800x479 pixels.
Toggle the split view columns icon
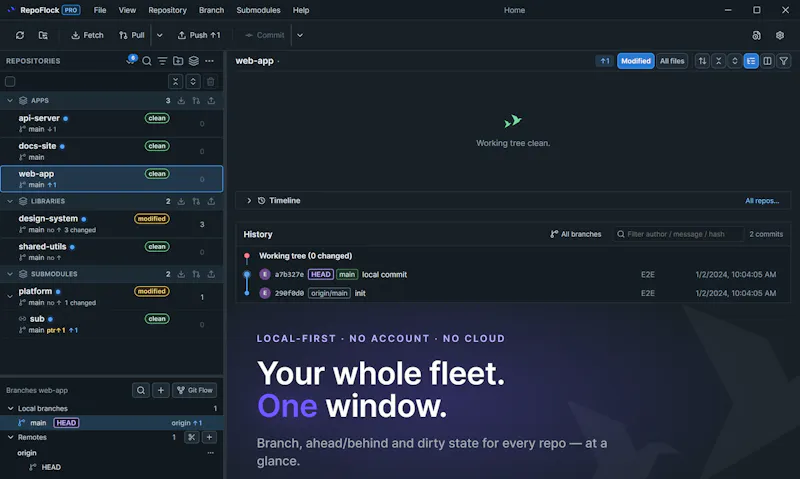(767, 61)
